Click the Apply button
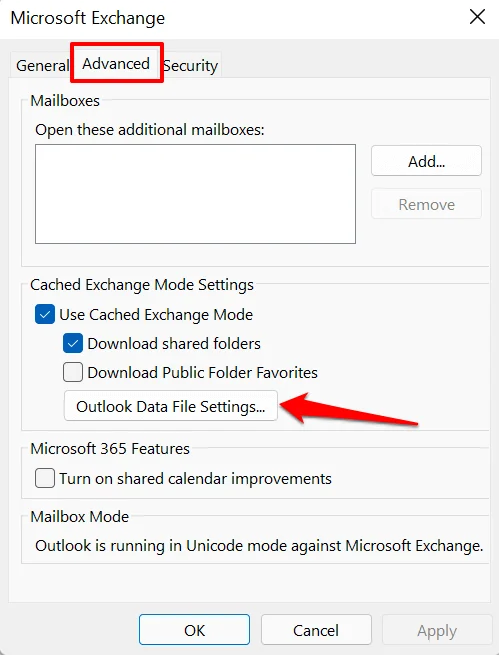Screen dimensions: 499x655 437,630
